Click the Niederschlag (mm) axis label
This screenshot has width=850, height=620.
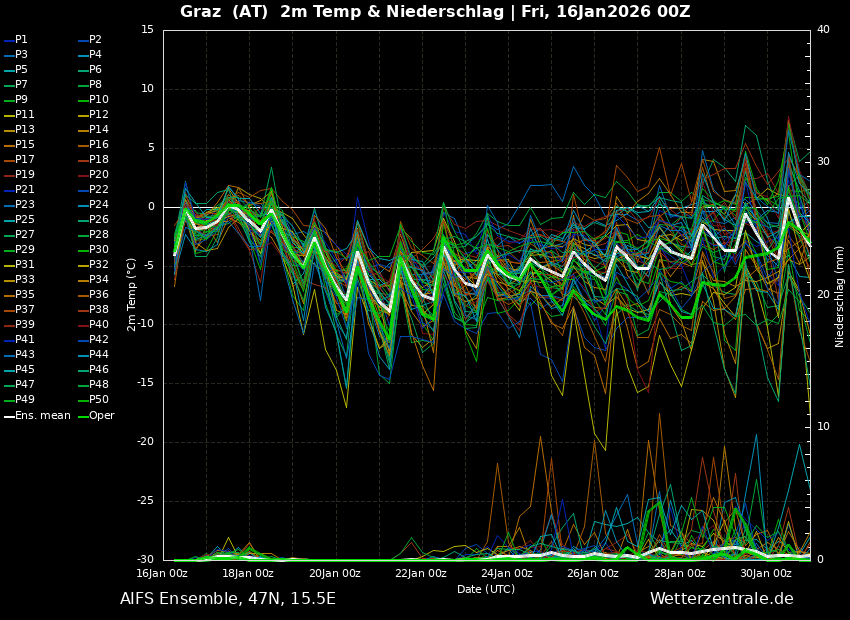[x=839, y=297]
